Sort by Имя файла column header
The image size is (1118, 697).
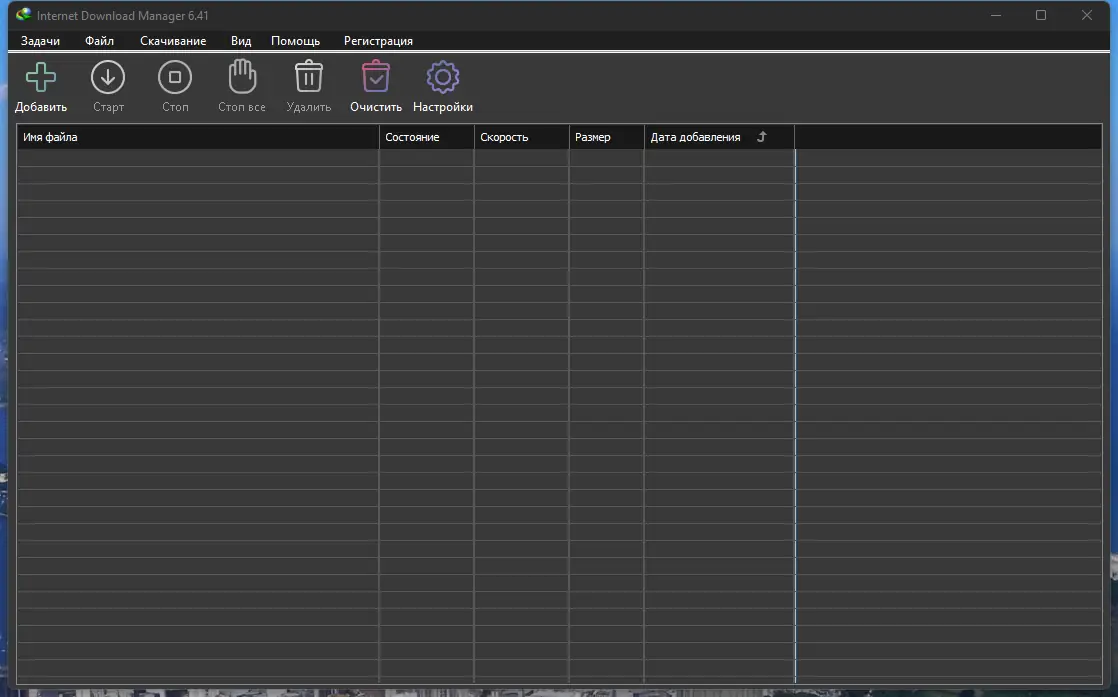click(198, 137)
